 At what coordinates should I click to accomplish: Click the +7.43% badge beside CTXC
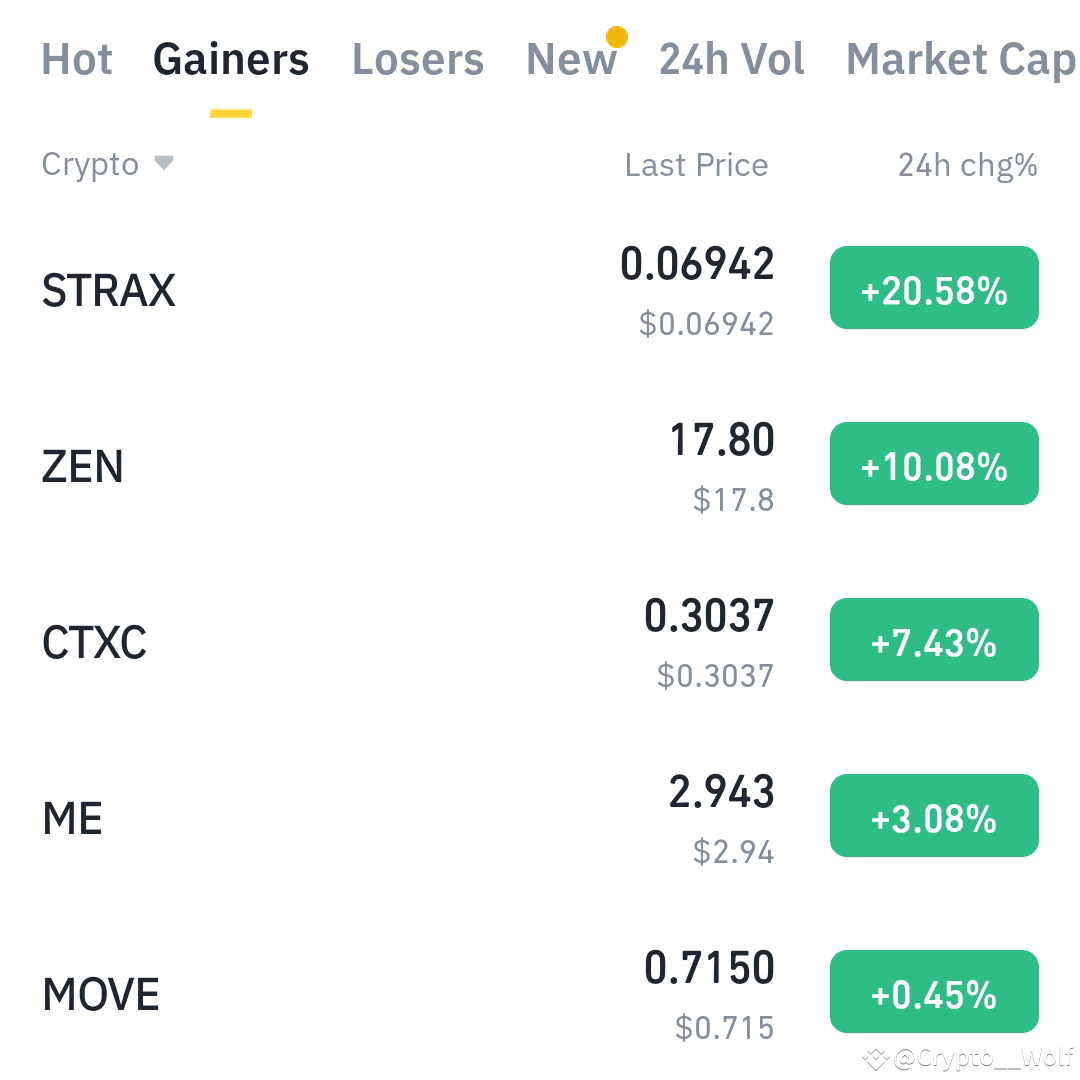tap(934, 639)
